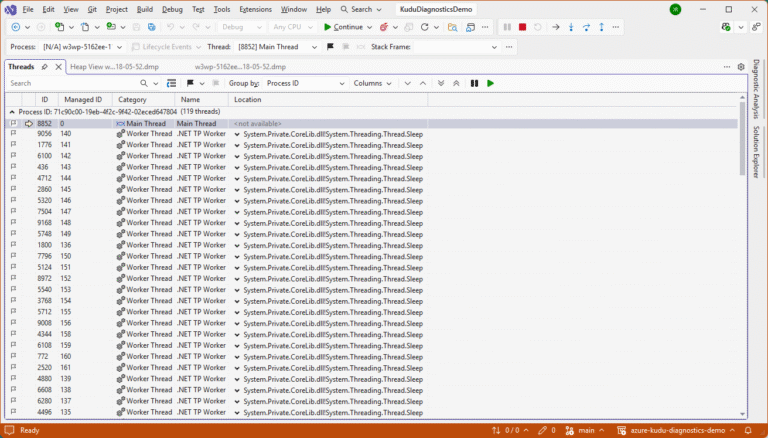Click the Show Next Statement arrow icon
Screen dimensions: 768x438
[x=556, y=27]
